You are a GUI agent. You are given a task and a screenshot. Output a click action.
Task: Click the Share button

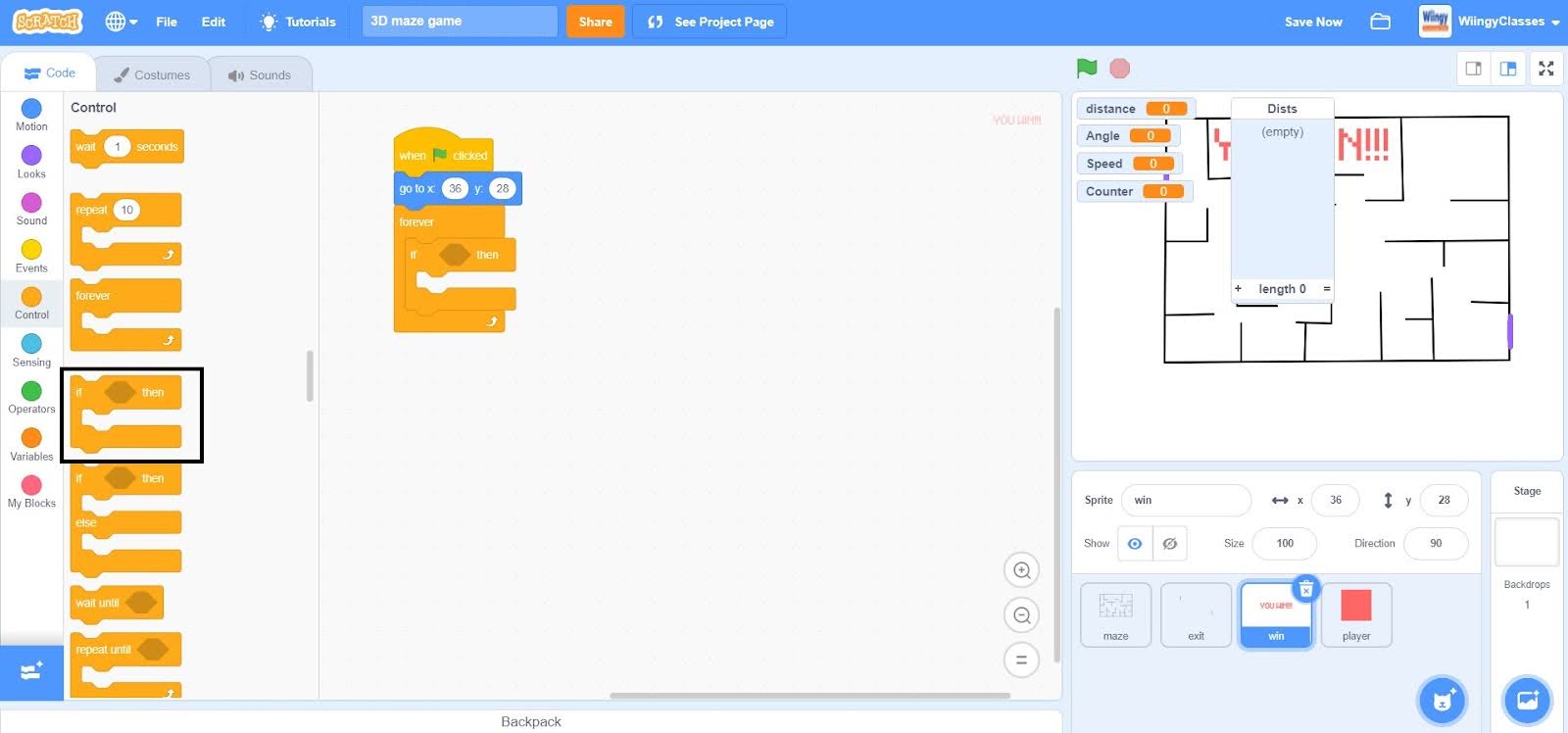pyautogui.click(x=595, y=22)
